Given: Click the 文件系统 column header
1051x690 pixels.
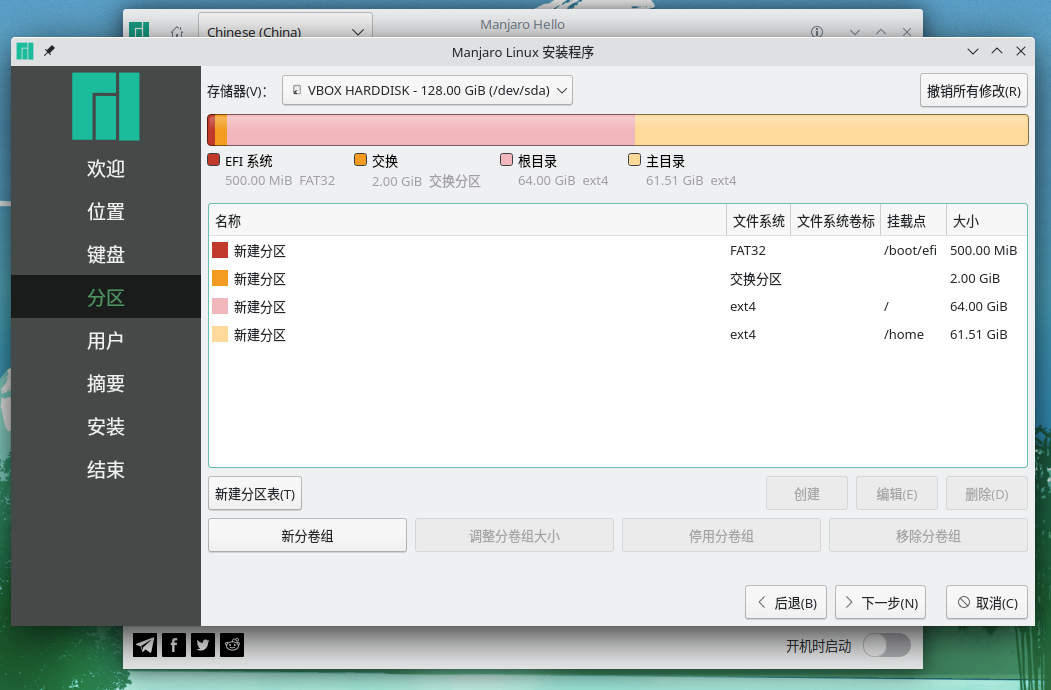Looking at the screenshot, I should pos(759,221).
